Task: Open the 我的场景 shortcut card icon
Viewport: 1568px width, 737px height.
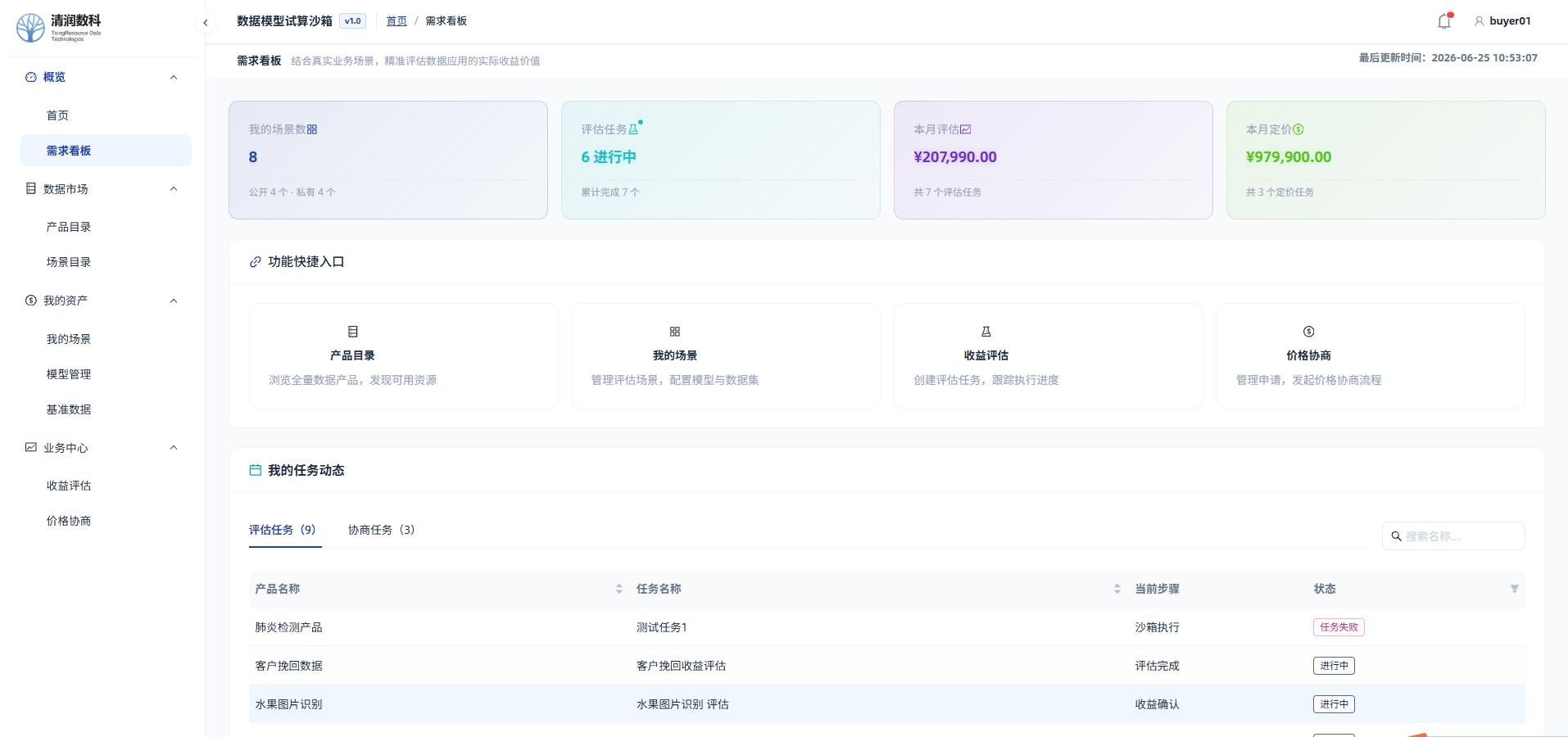Action: point(675,332)
